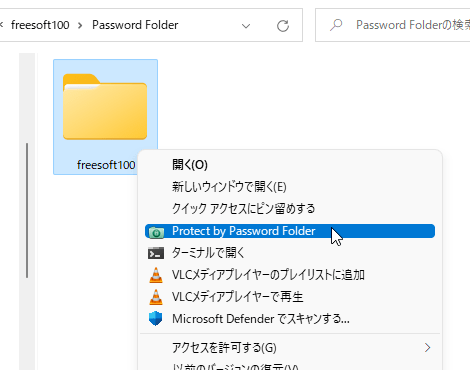Screen dimensions: 470x370
Task: Click Password Folder breadcrumb segment
Action: click(x=135, y=25)
